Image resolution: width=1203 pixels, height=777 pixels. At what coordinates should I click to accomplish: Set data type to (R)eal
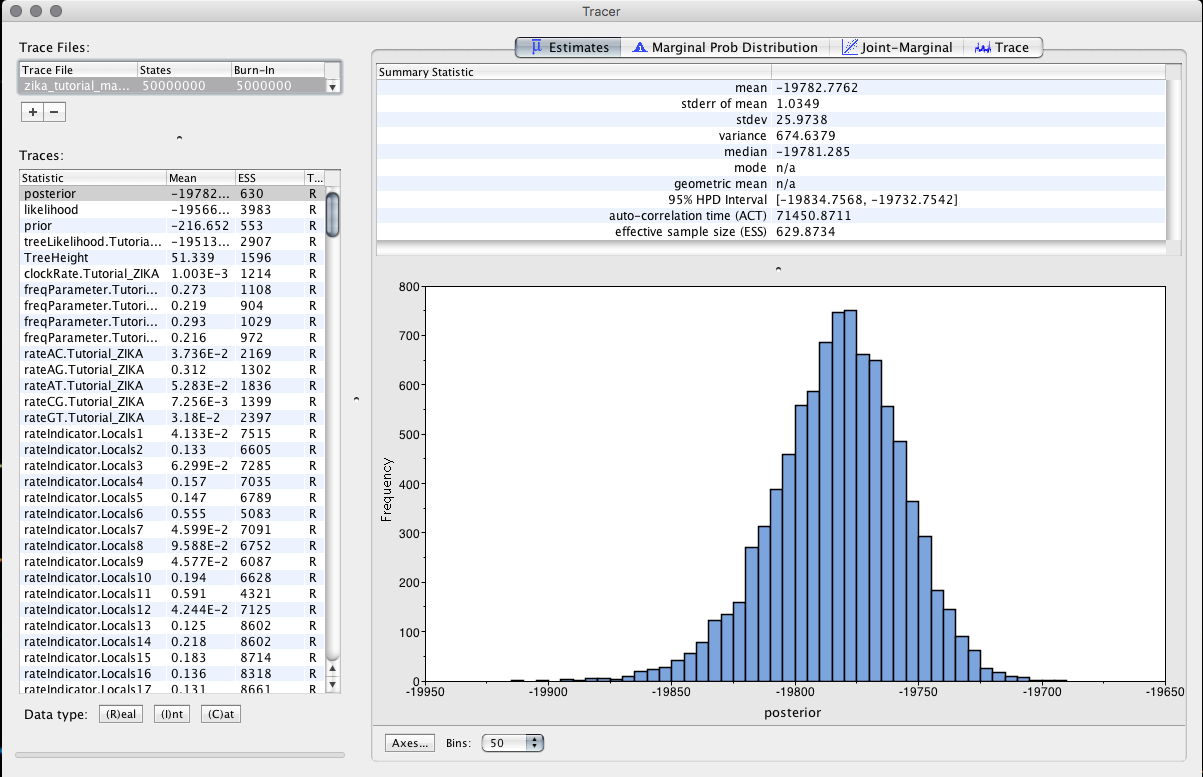(x=121, y=714)
